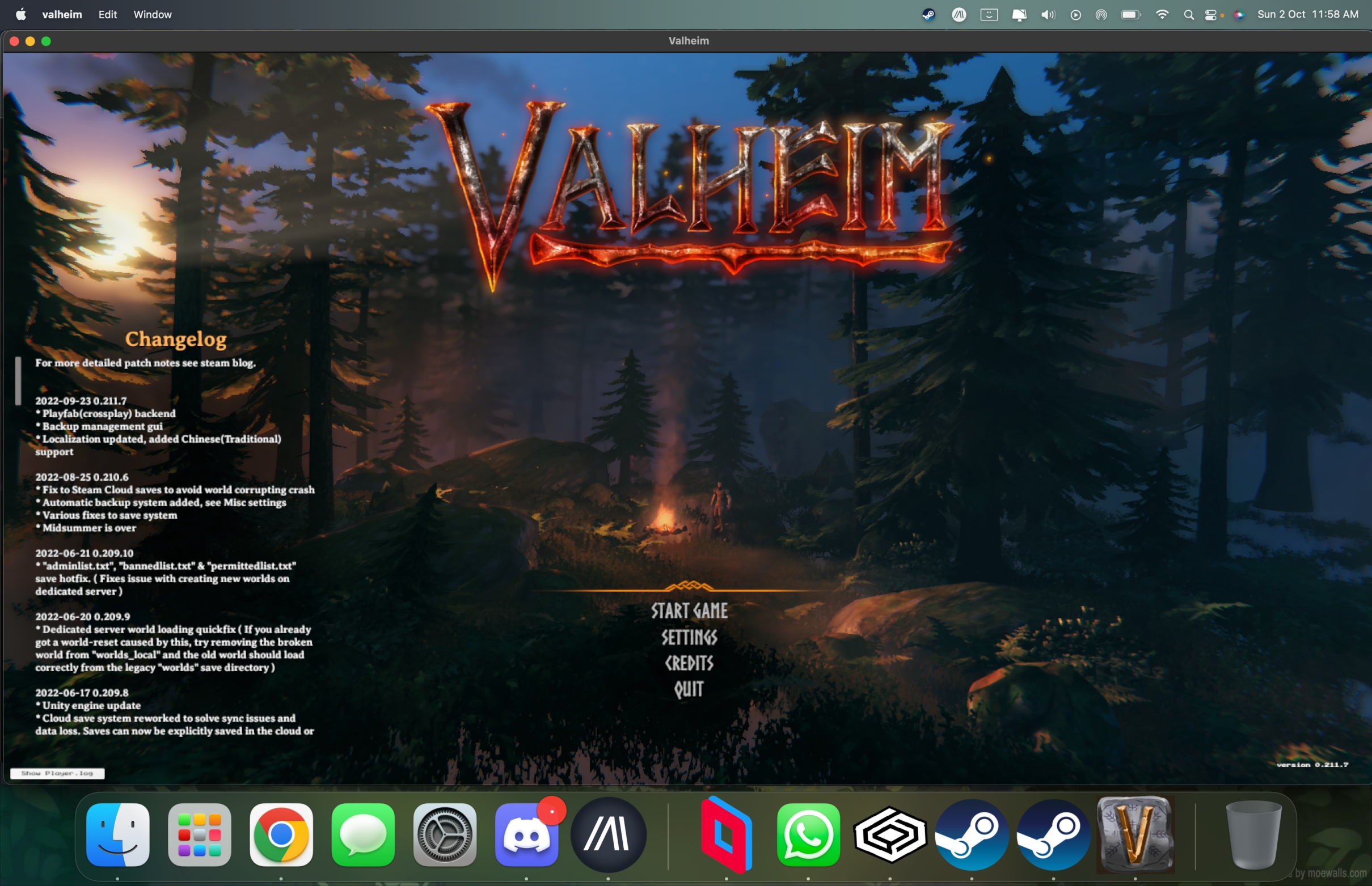This screenshot has height=886, width=1372.
Task: Click START GAME on the main menu
Action: 690,611
